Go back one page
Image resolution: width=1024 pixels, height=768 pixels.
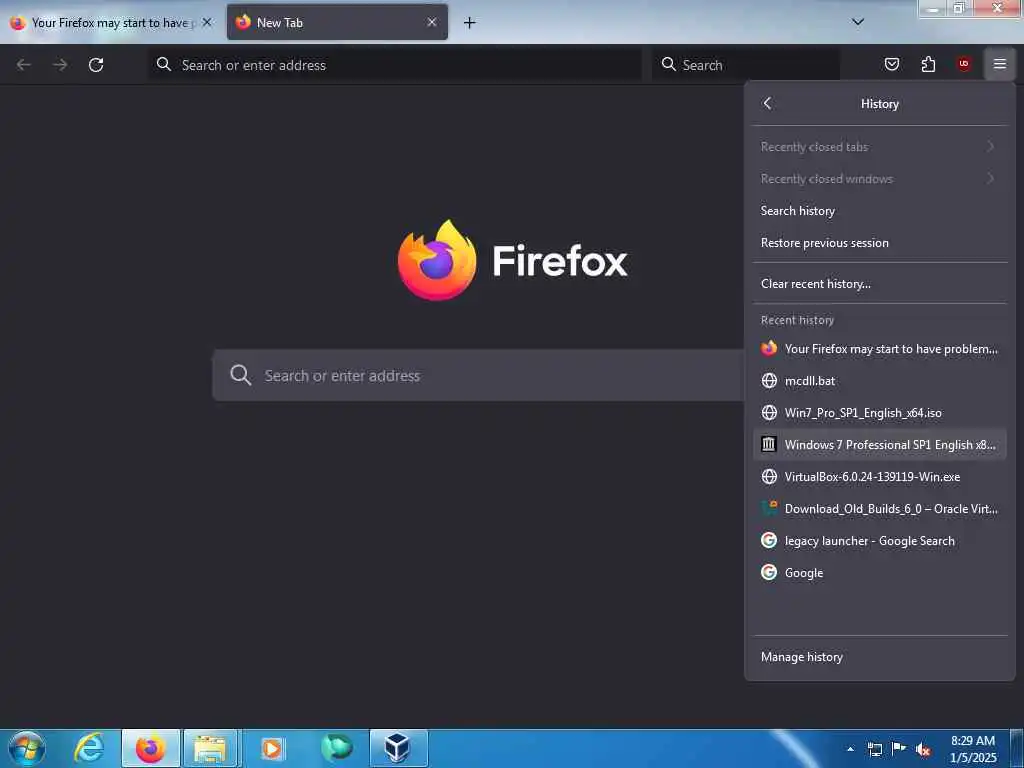[24, 65]
